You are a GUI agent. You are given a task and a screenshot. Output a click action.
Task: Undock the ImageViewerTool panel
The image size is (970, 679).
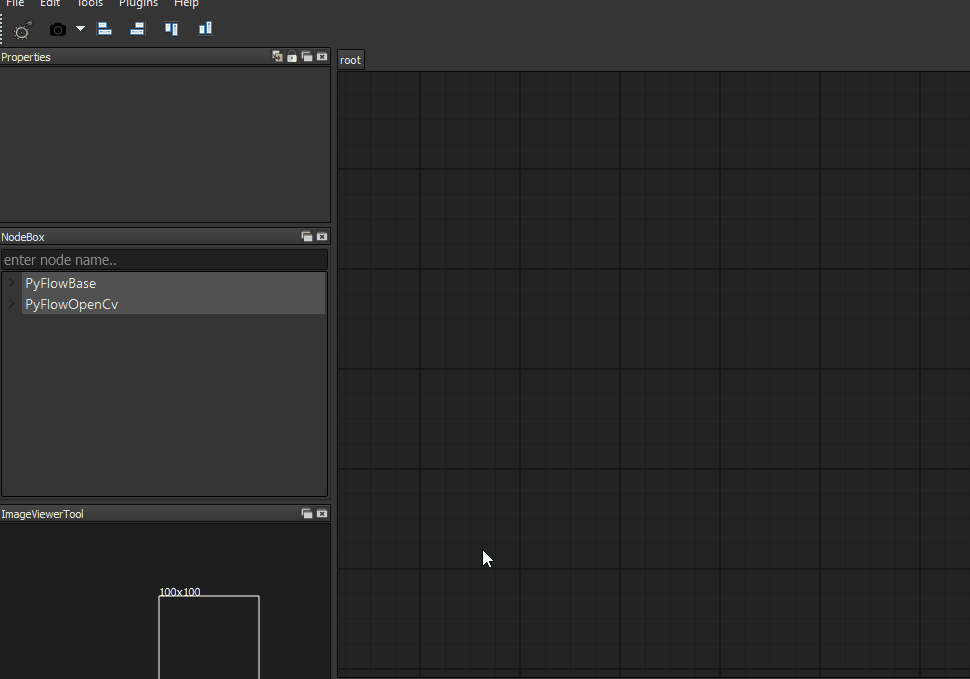pos(306,513)
